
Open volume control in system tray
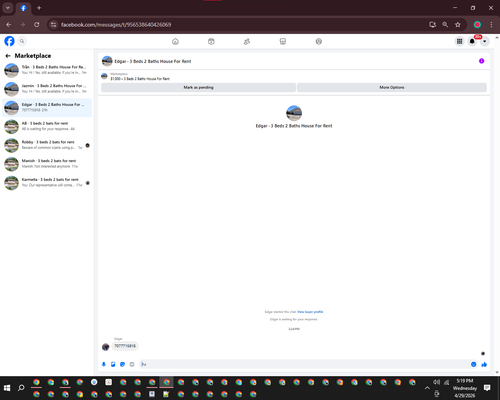[x=436, y=382]
